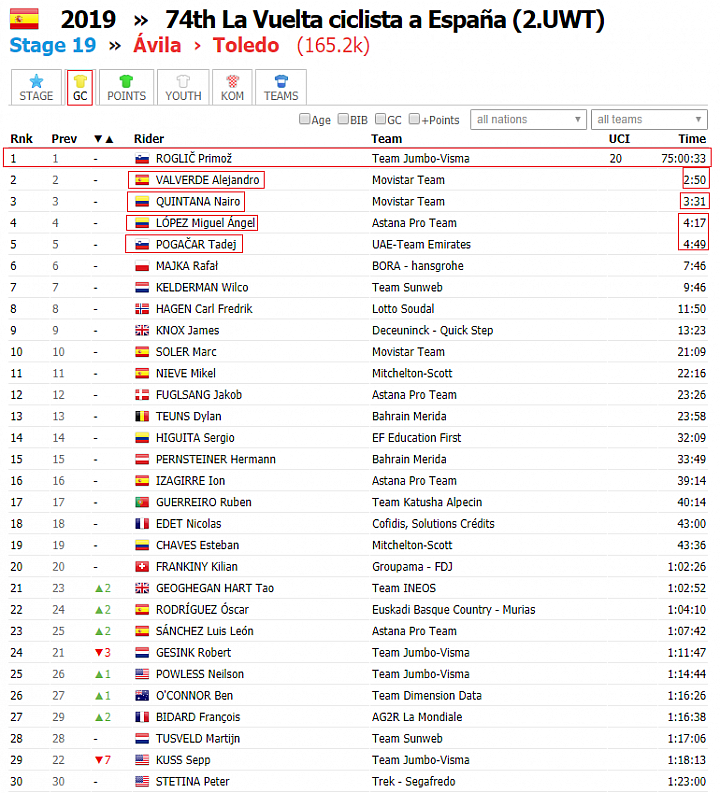Click Poland flag beside MAJKA Rafał
This screenshot has height=793, width=720.
coord(142,266)
